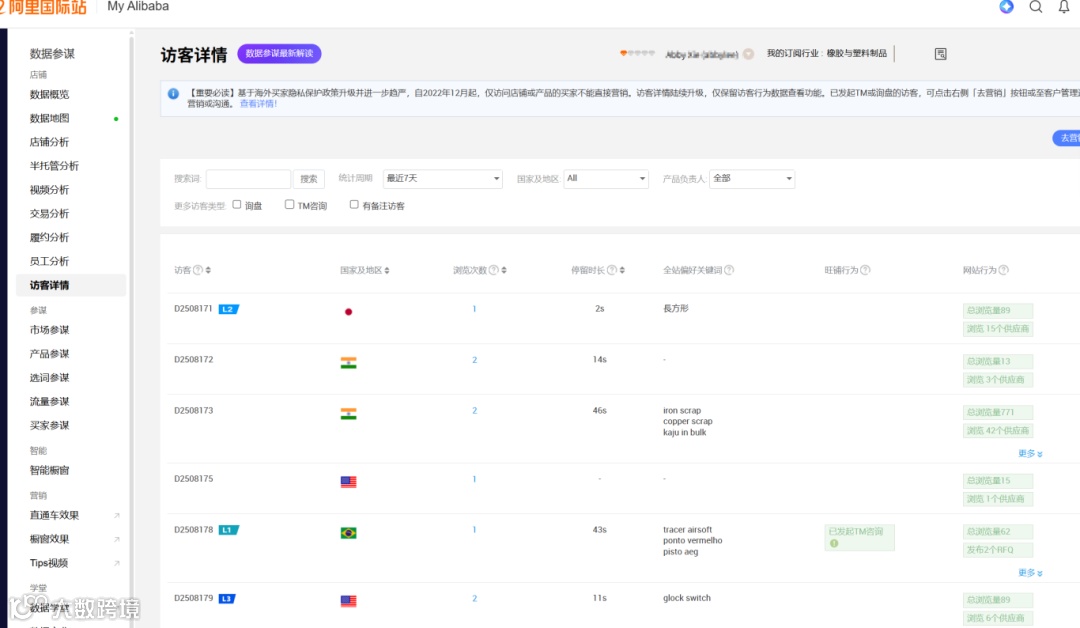Click help icon next to 浏览次数
The image size is (1080, 628).
pyautogui.click(x=493, y=270)
